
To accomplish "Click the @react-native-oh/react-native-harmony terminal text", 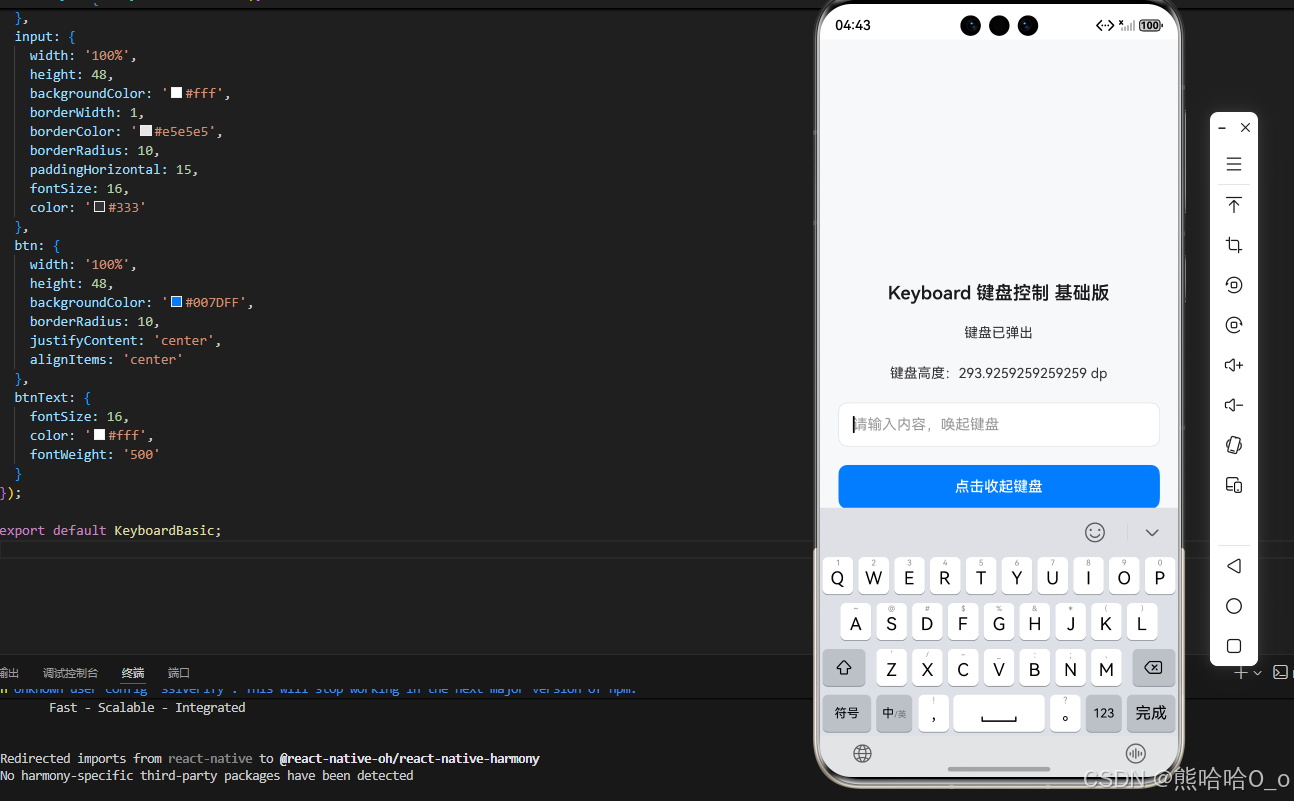I will (408, 758).
